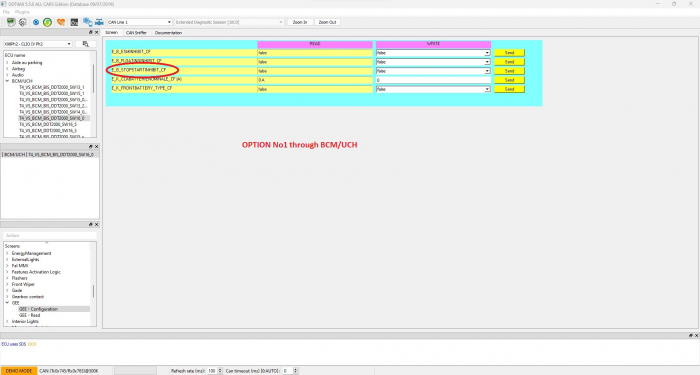Expand the Audio node
The width and height of the screenshot is (700, 375).
(7, 75)
